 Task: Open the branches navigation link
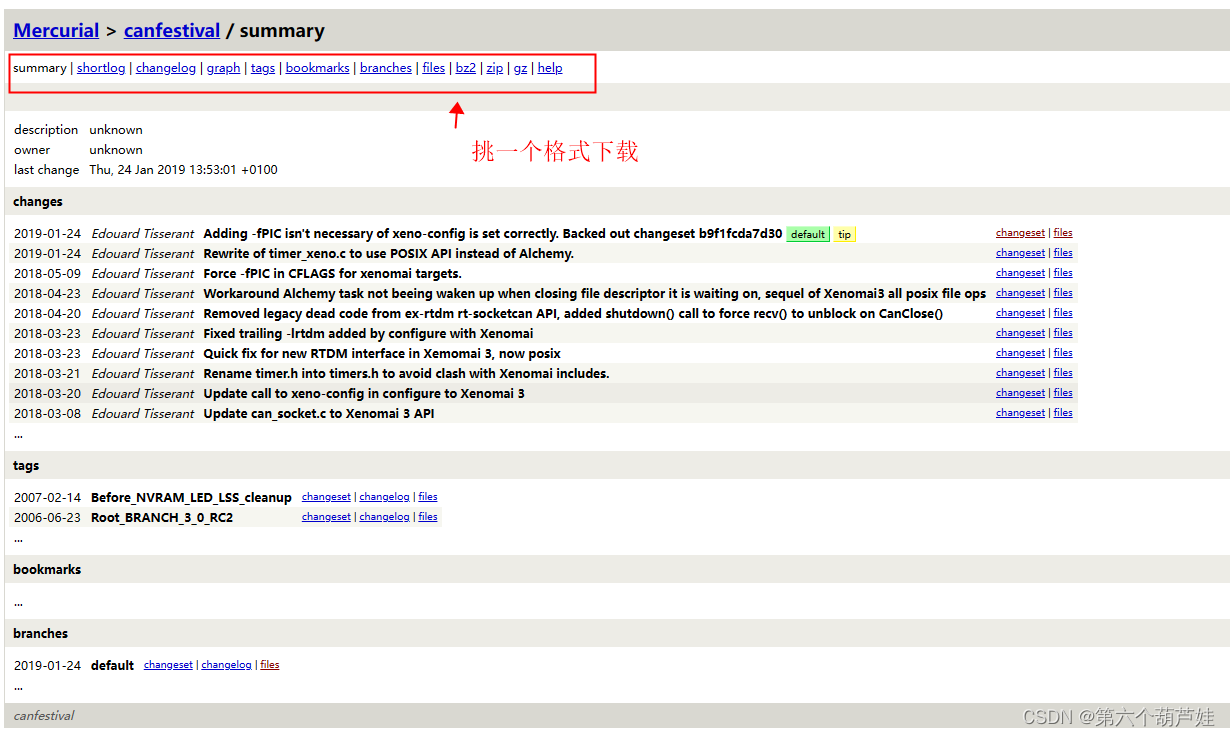pos(386,68)
